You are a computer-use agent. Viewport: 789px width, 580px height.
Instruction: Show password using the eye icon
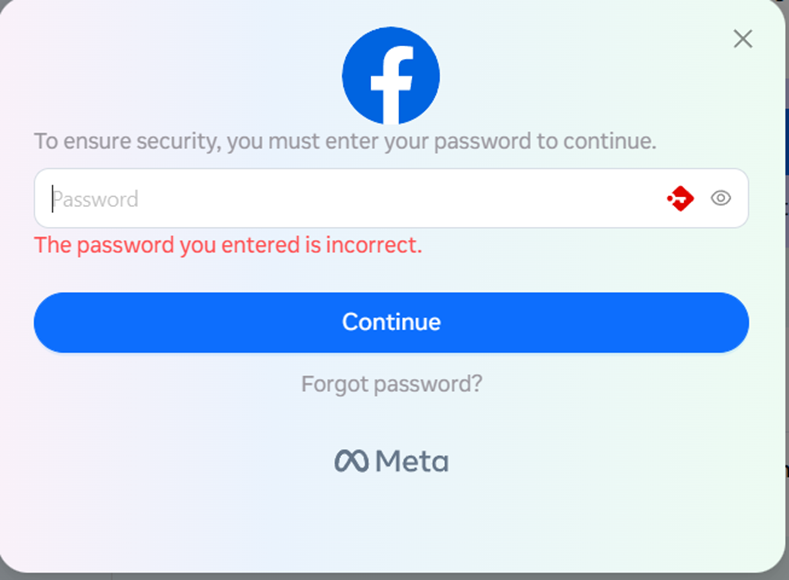[720, 198]
